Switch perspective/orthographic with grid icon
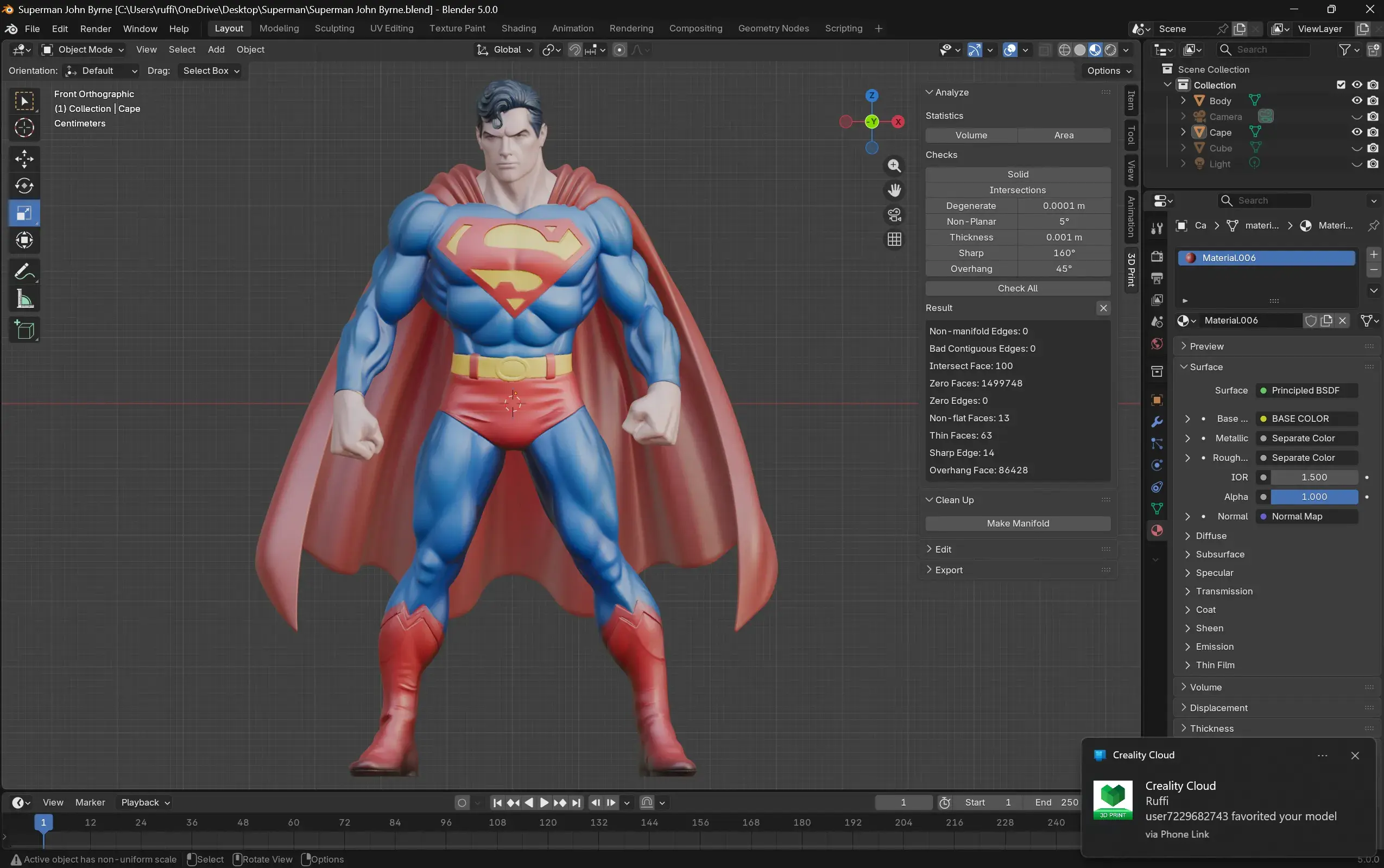Screen dimensions: 1384x868 pos(894,239)
